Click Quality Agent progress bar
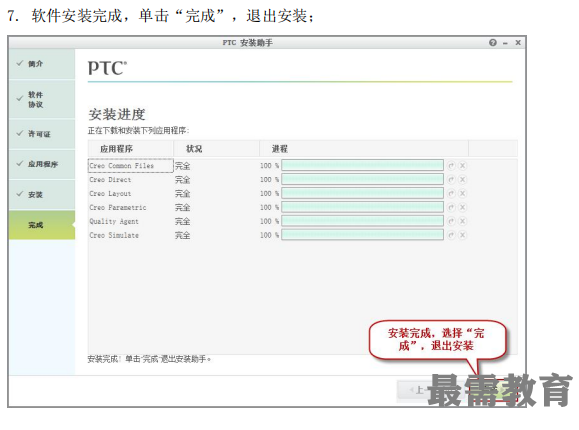 tap(362, 221)
